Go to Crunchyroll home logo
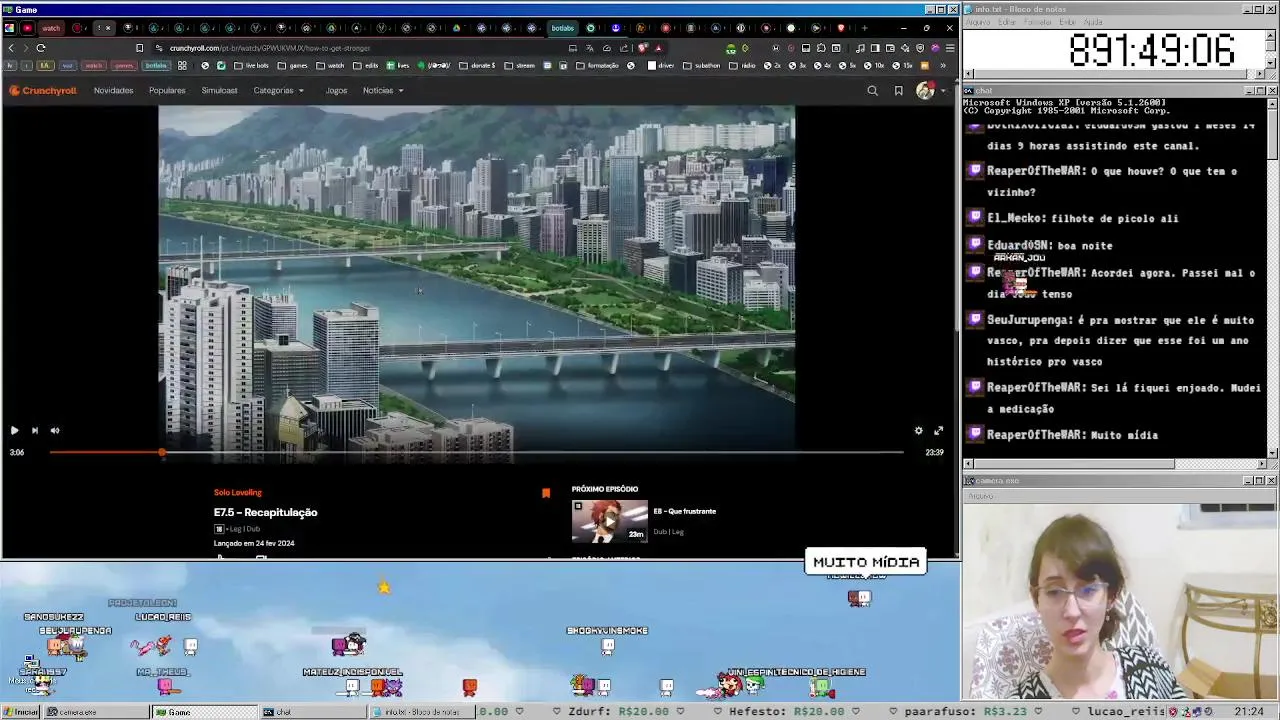Viewport: 1280px width, 720px height. pos(45,91)
